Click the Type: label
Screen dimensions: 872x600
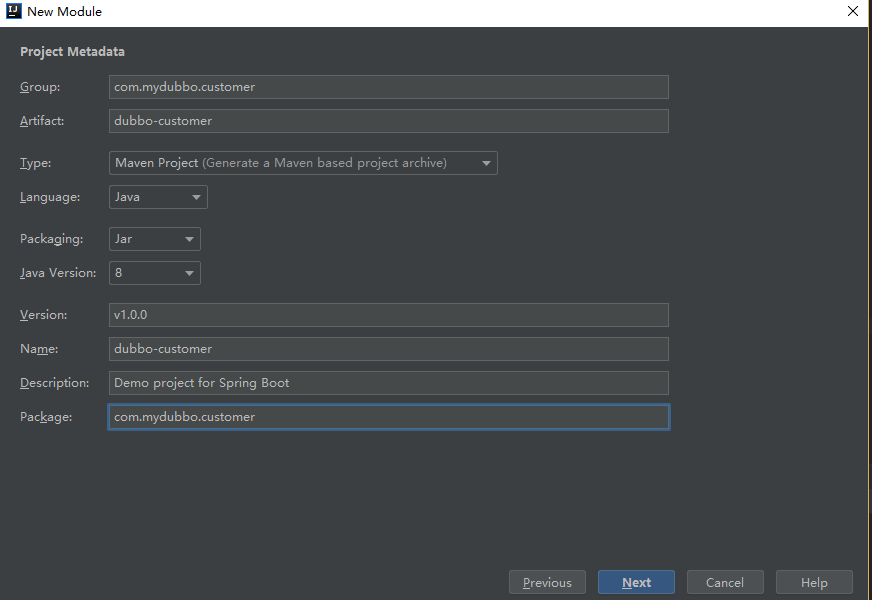click(x=36, y=163)
